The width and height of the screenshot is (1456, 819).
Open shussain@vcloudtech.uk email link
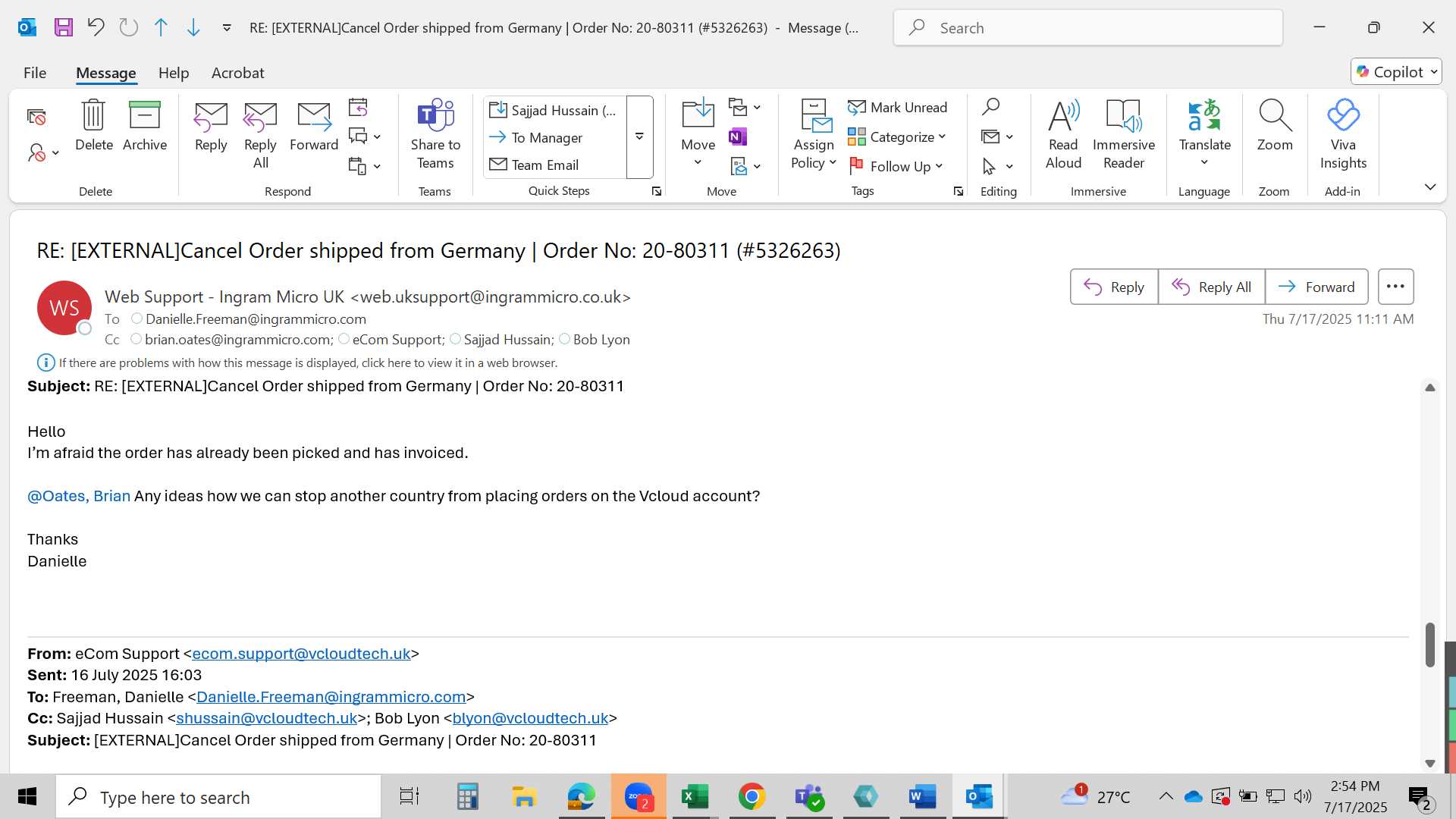pos(266,718)
